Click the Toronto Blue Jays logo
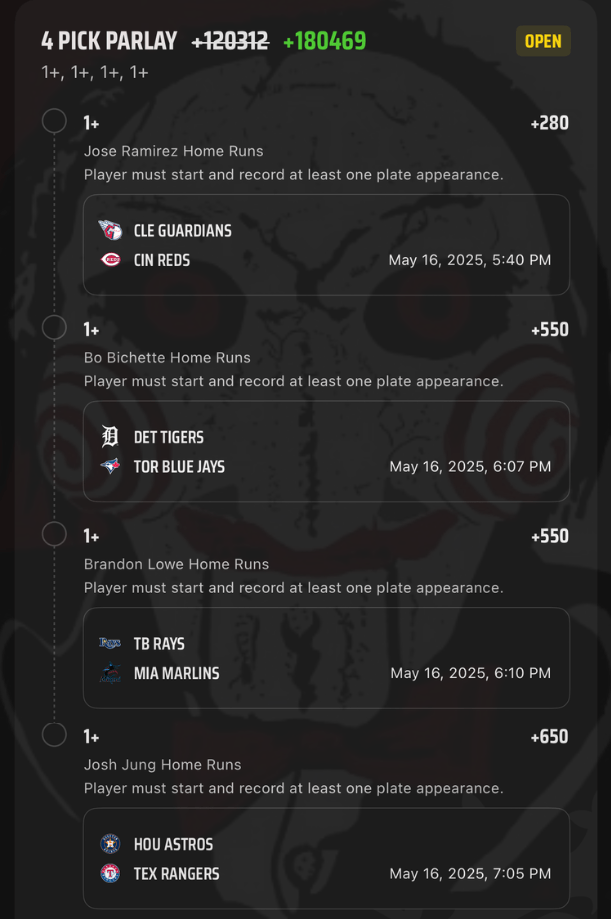Image resolution: width=611 pixels, height=919 pixels. (x=110, y=466)
